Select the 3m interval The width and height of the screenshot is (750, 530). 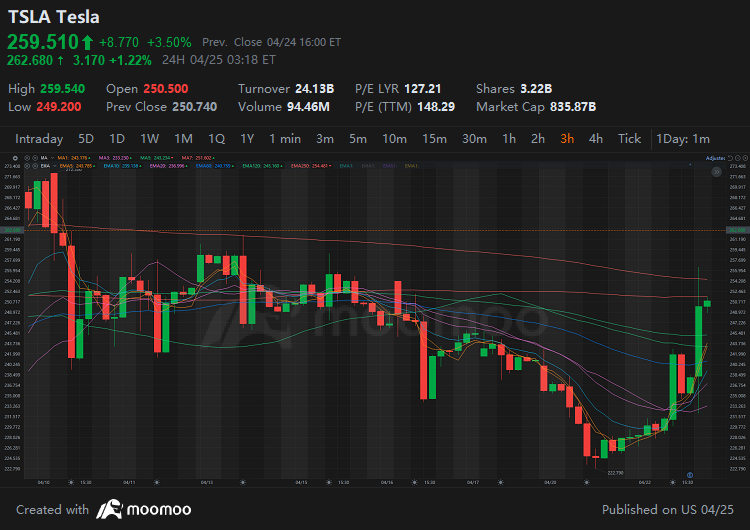click(x=325, y=139)
